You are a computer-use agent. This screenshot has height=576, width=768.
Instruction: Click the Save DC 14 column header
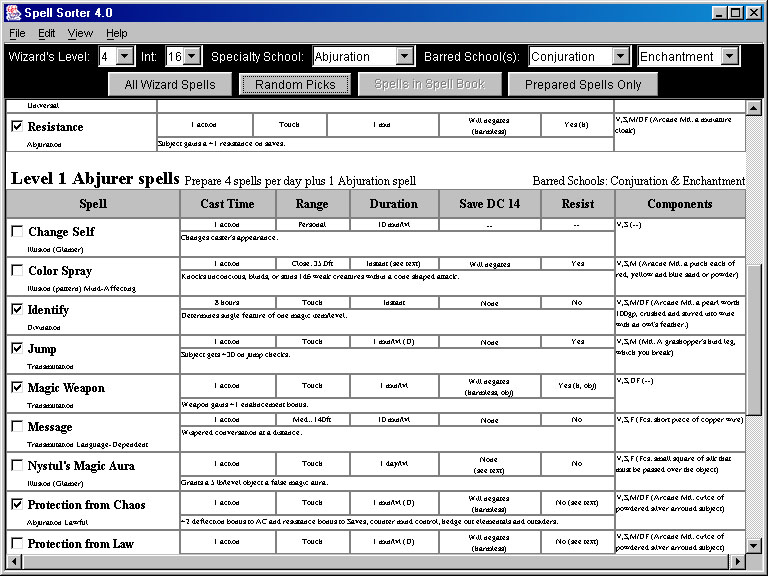490,204
